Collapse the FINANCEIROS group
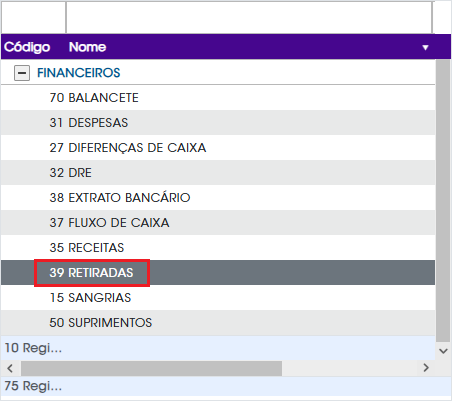This screenshot has height=401, width=452. point(22,73)
